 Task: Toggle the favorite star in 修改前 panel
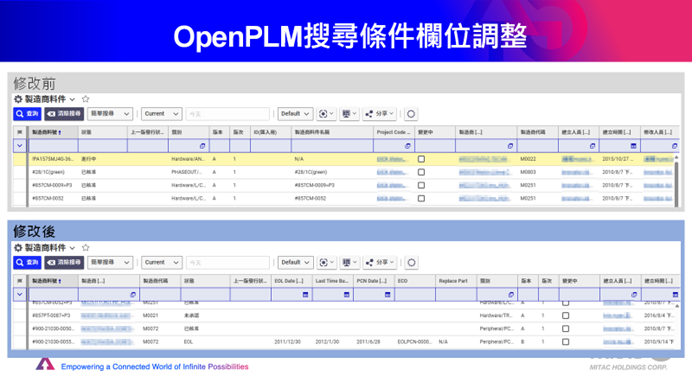[86, 99]
